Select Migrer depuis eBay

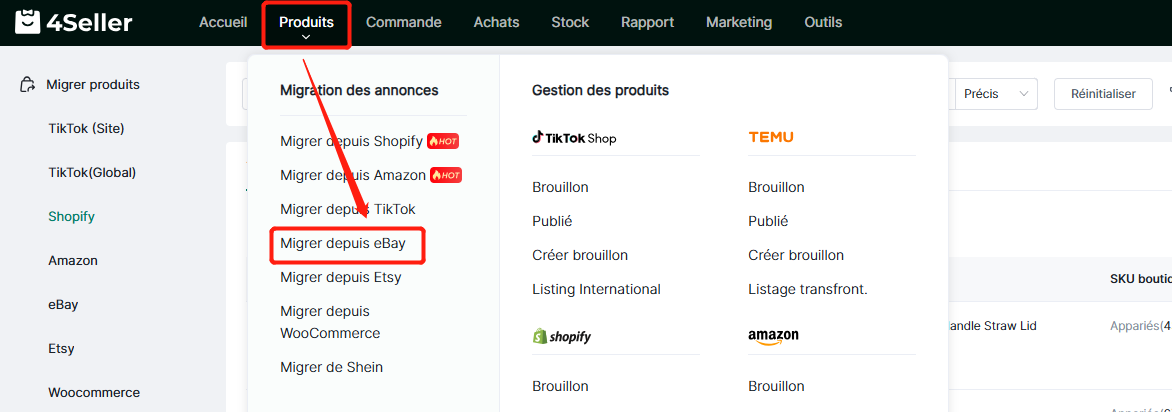(x=343, y=243)
